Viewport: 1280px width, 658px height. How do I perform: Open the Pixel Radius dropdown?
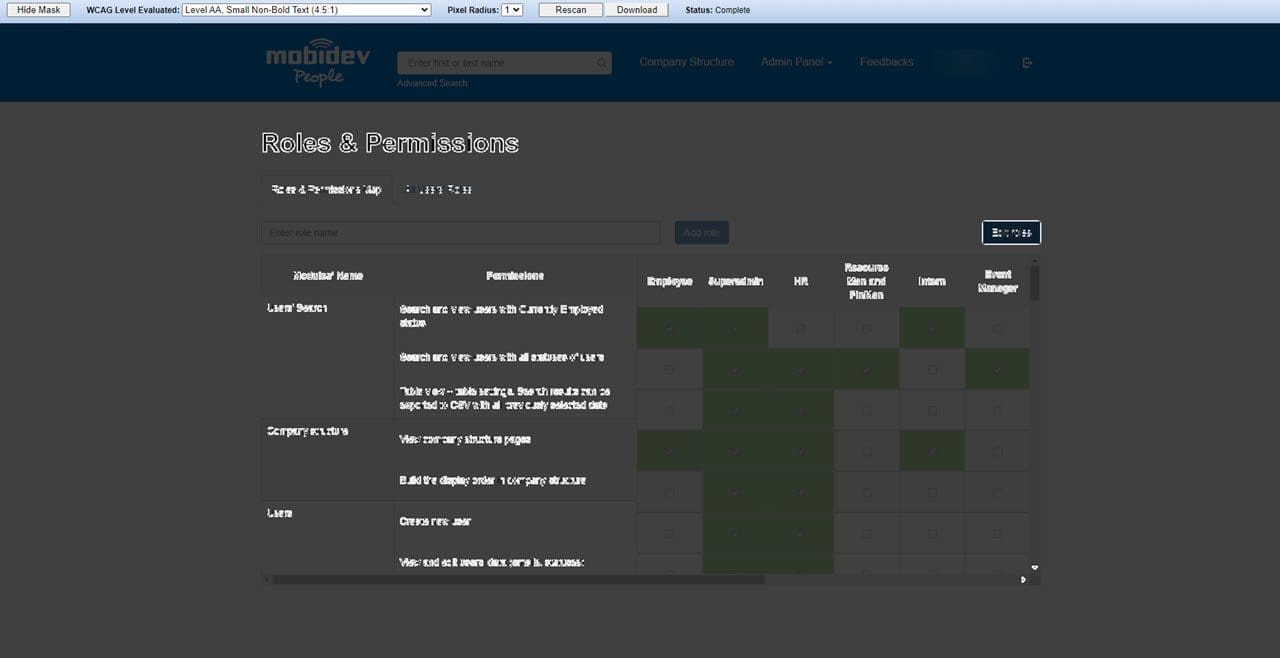click(x=512, y=10)
